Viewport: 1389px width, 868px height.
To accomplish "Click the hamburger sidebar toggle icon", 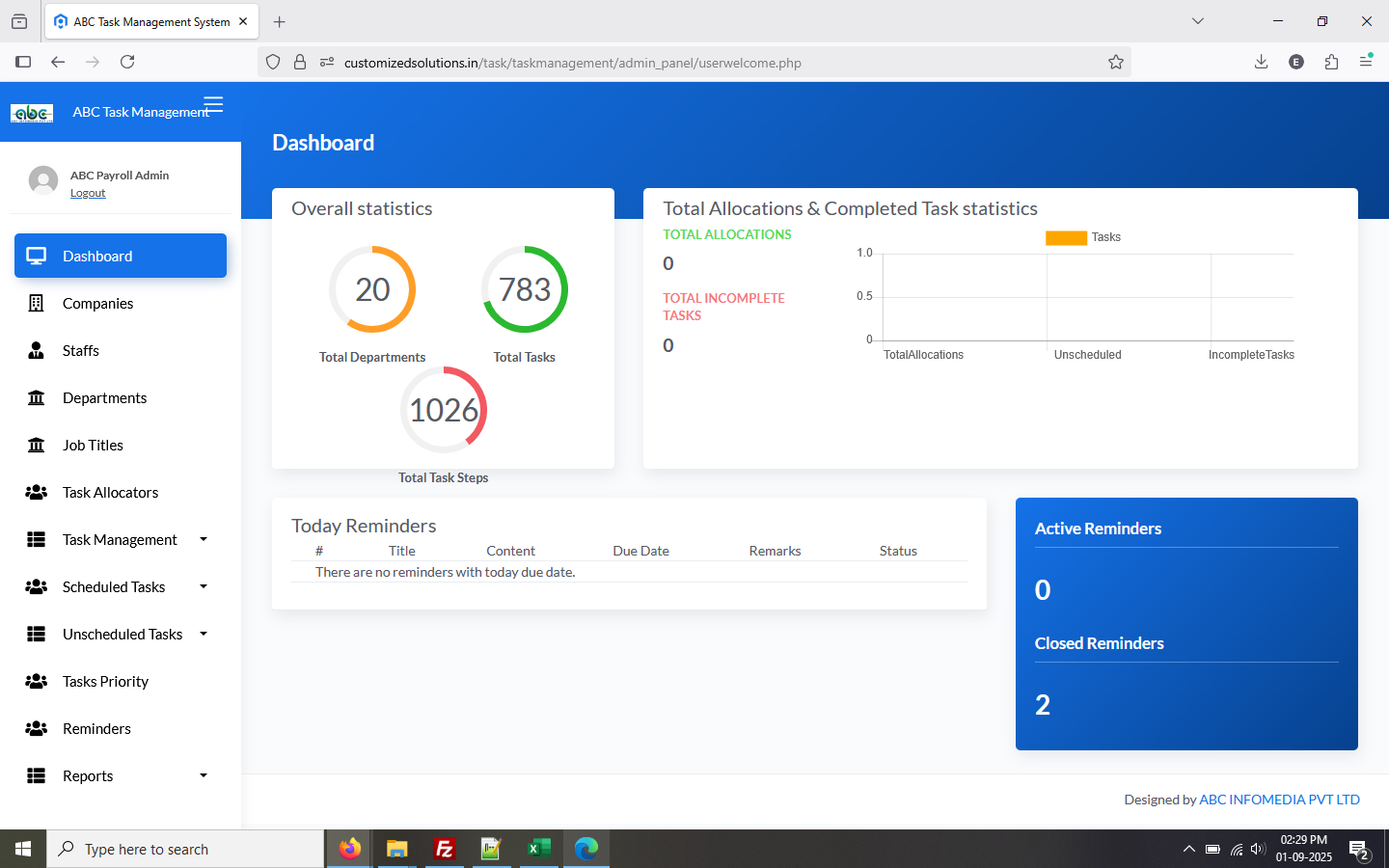I will coord(213,104).
